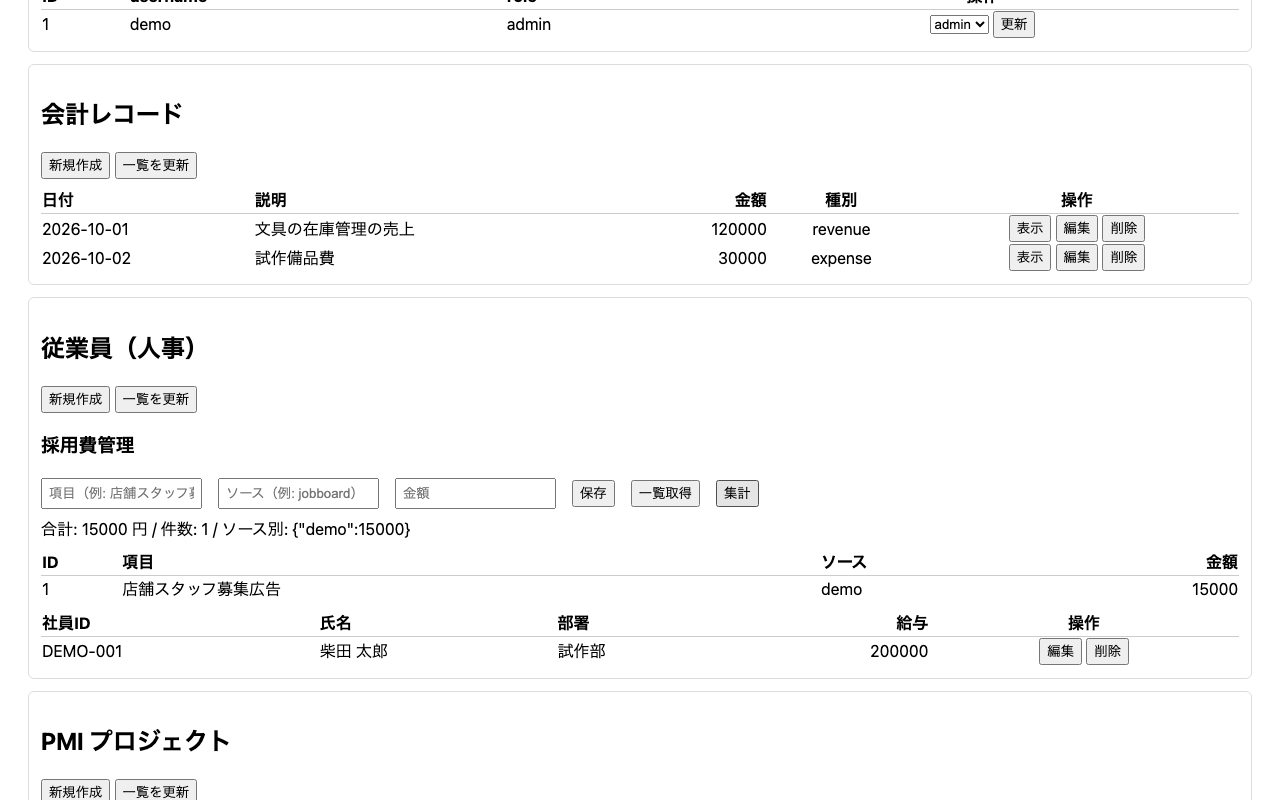Click 一覧取得 in 採用費管理
This screenshot has height=800, width=1280.
coord(665,493)
